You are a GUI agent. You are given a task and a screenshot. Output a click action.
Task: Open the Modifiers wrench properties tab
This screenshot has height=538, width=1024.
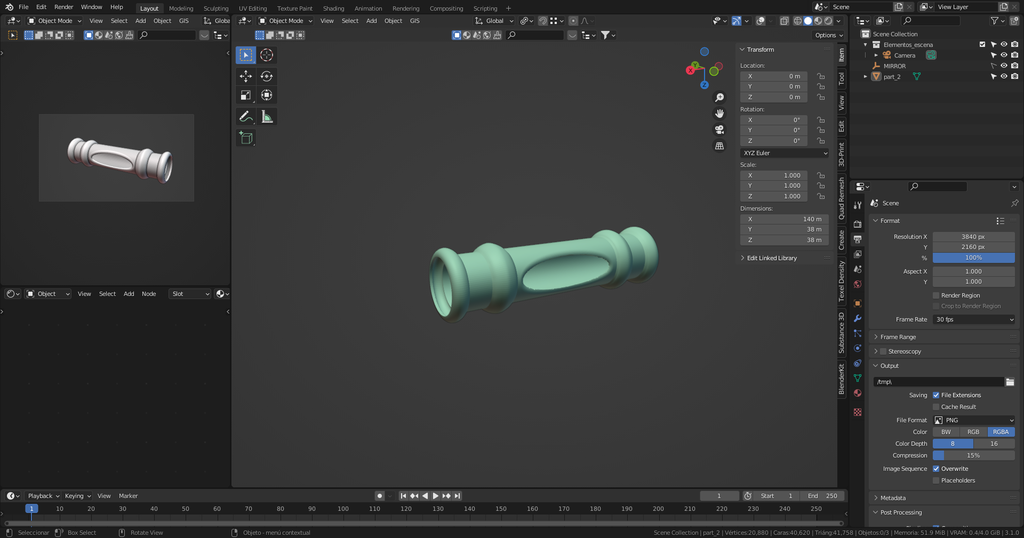(857, 318)
